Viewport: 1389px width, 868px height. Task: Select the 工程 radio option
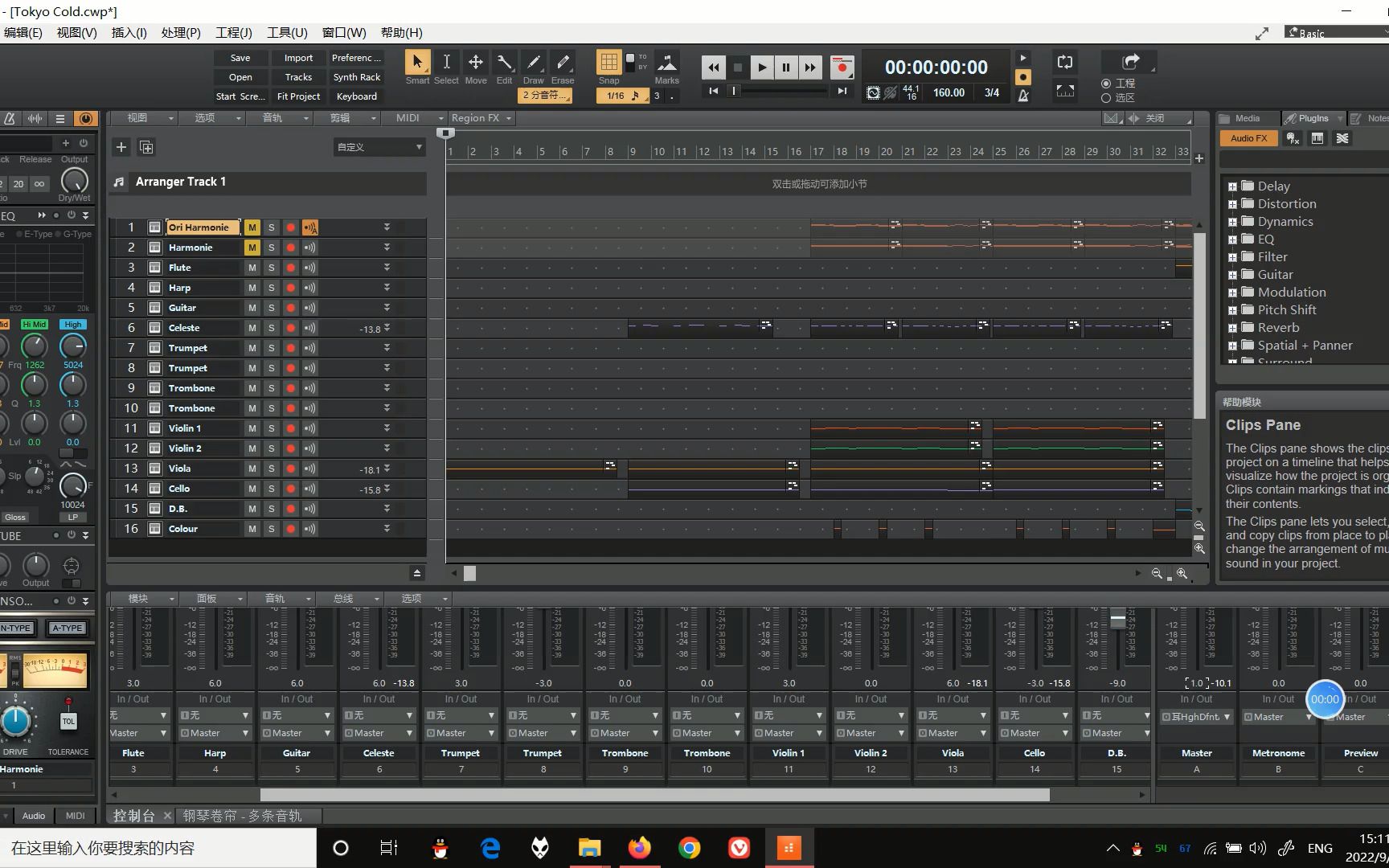pyautogui.click(x=1106, y=84)
